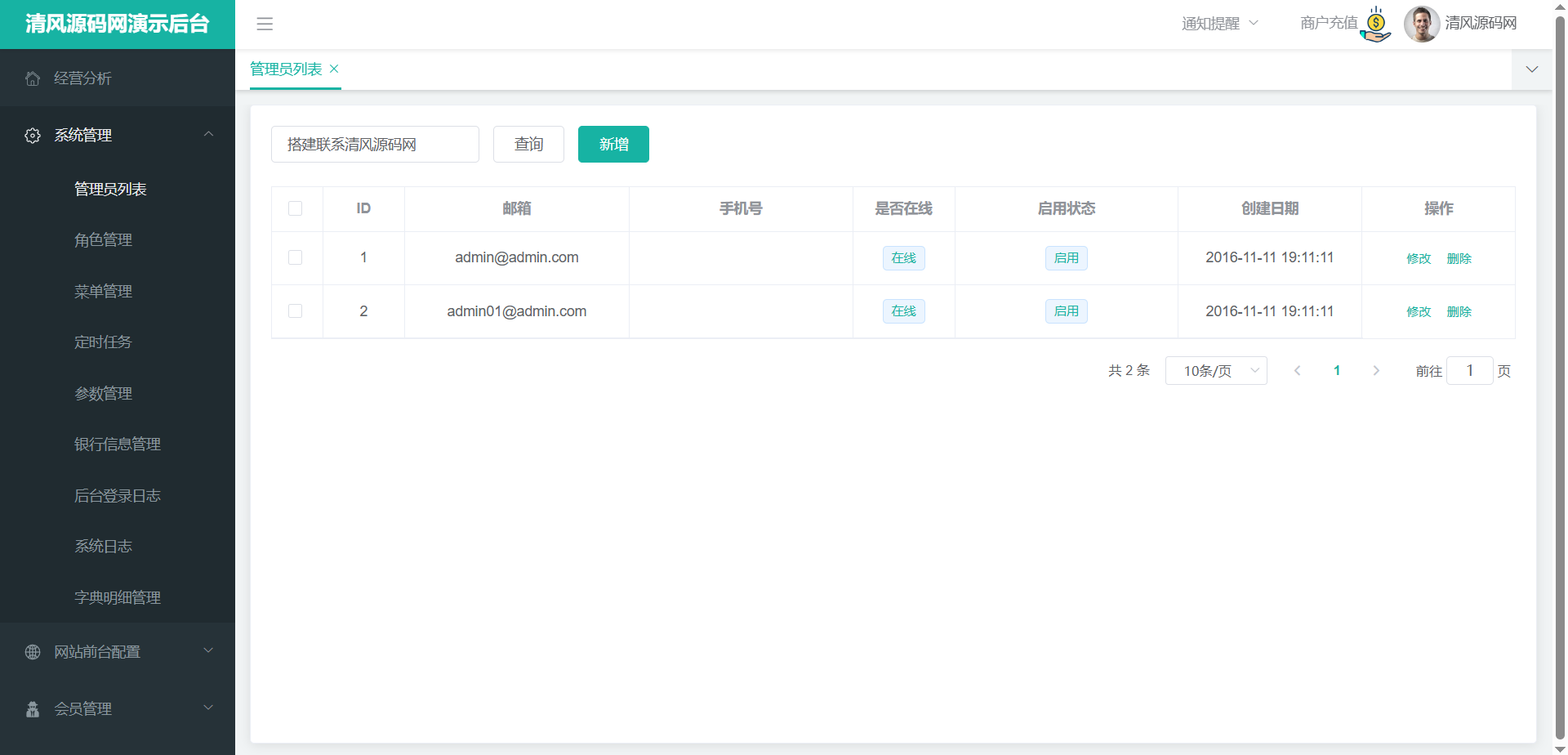Select 后台登录日志 from the sidebar

pyautogui.click(x=118, y=496)
